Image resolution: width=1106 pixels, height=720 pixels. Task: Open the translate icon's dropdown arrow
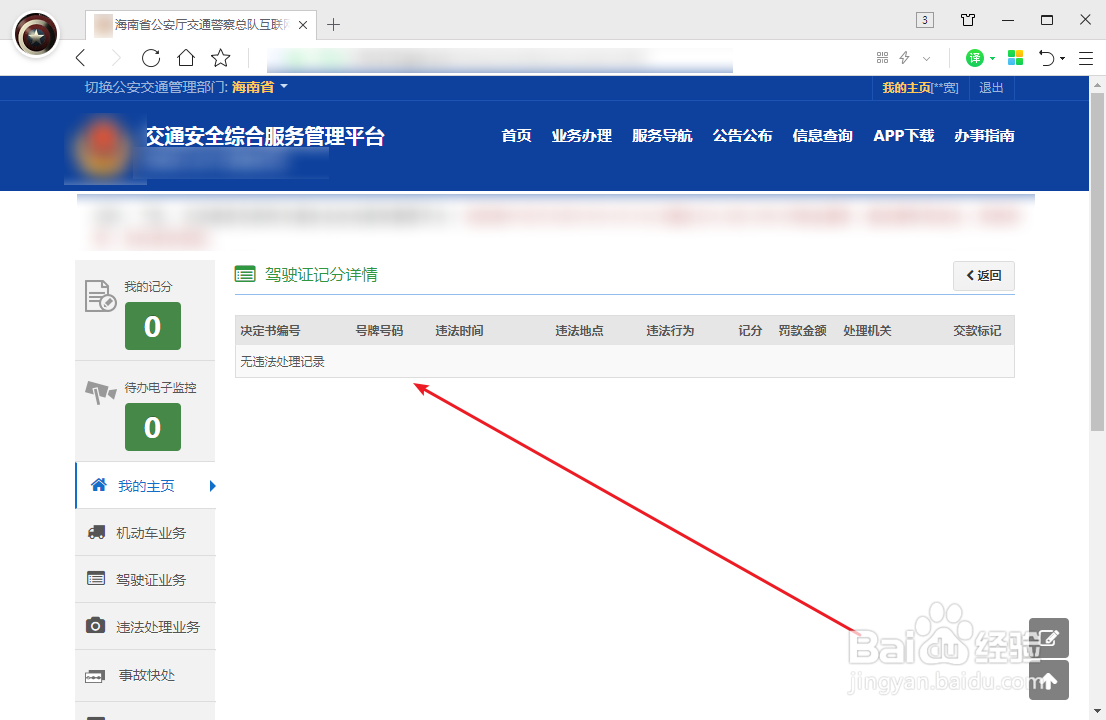994,58
